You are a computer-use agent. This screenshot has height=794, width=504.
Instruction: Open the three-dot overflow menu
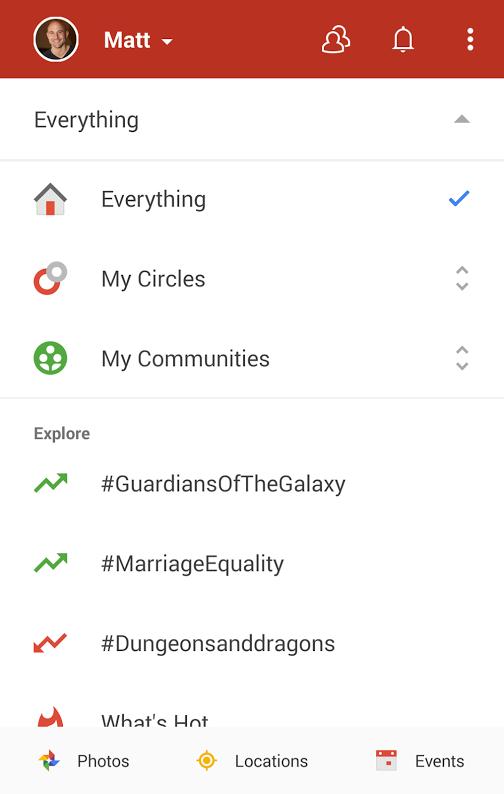coord(471,39)
